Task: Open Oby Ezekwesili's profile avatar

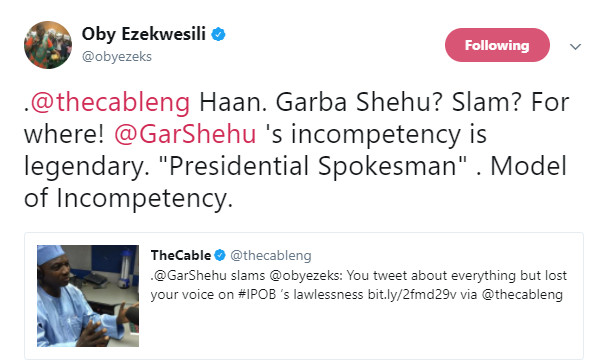Action: 48,45
